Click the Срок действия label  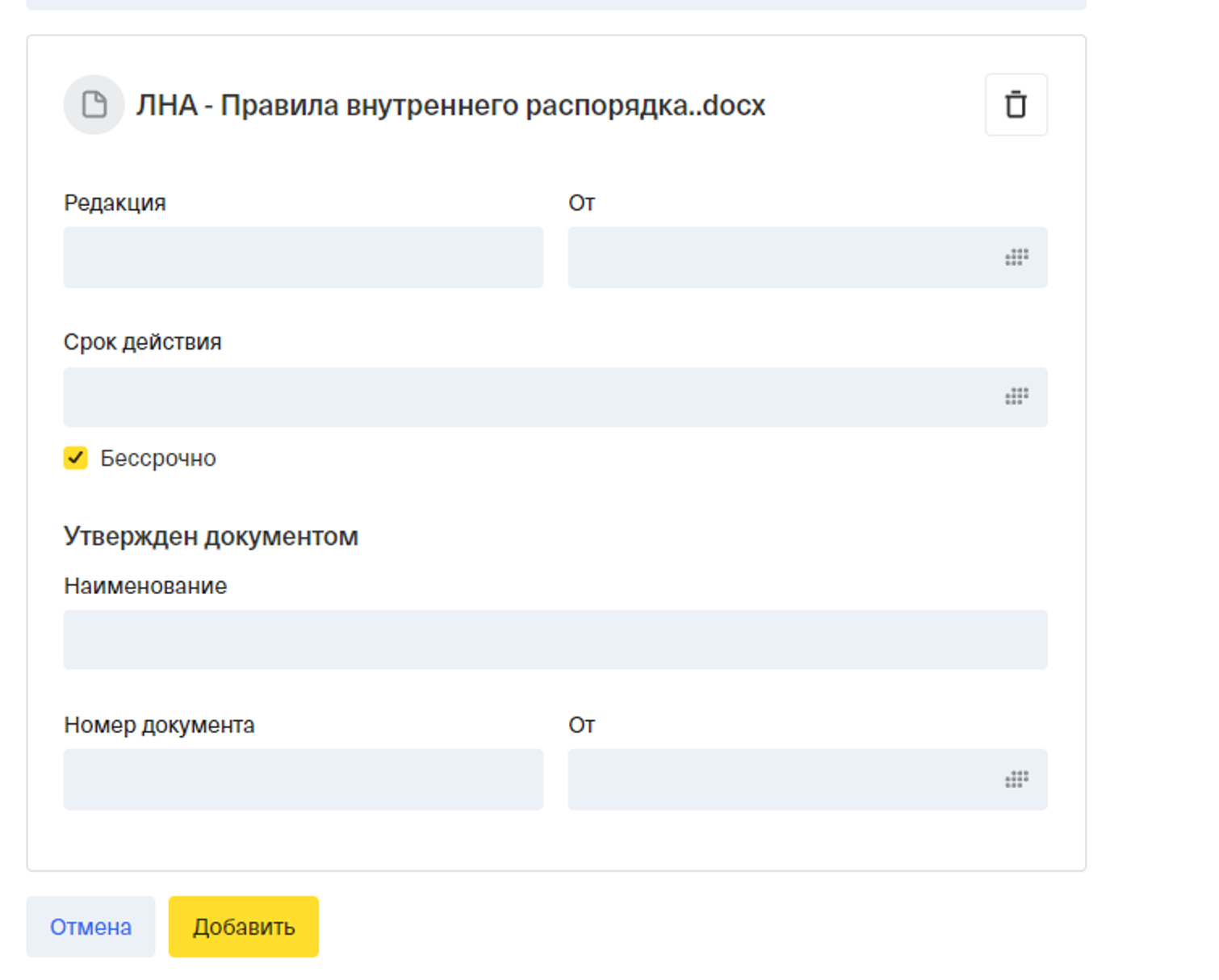(142, 342)
